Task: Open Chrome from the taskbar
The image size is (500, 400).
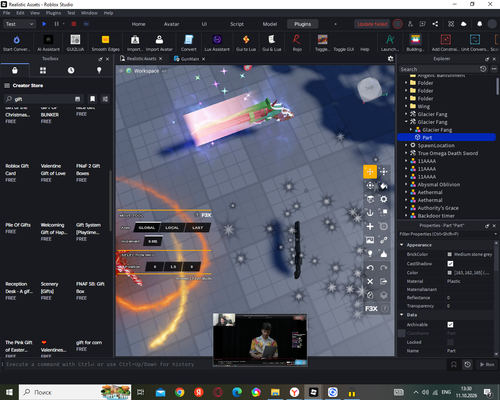Action: pyautogui.click(x=180, y=392)
